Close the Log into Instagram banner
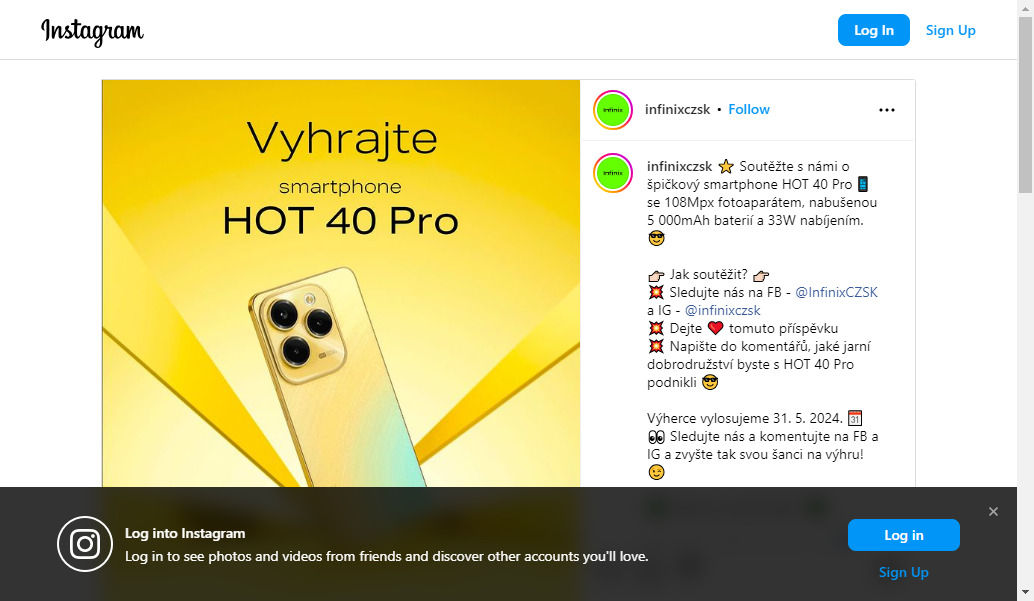Viewport: 1034px width, 601px height. [x=993, y=511]
